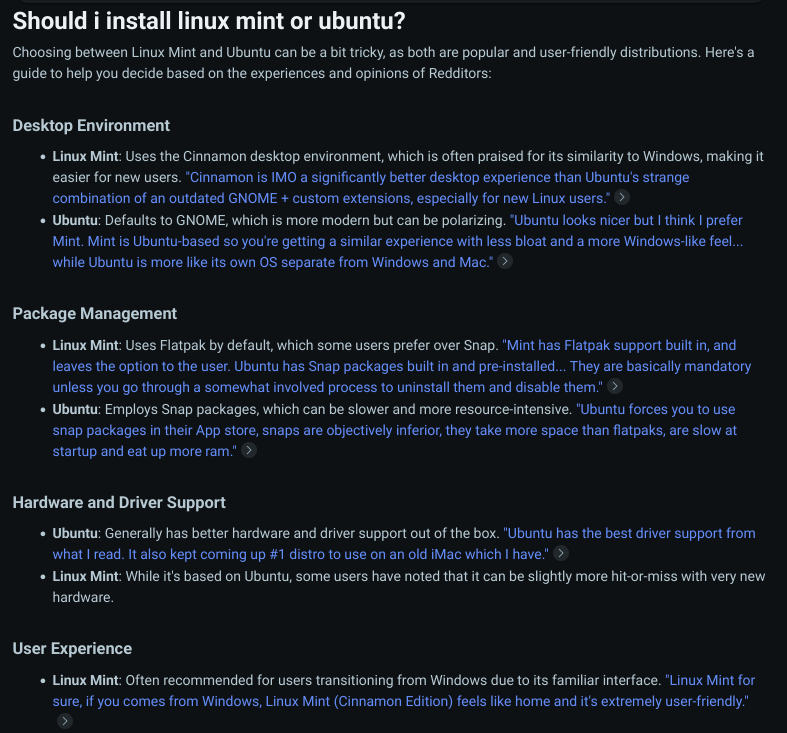The image size is (787, 733).
Task: Click the Desktop Environment heading
Action: pos(91,125)
